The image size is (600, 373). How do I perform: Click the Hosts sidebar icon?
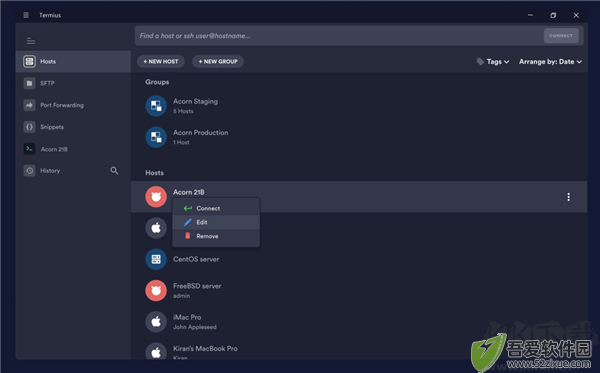pos(29,61)
